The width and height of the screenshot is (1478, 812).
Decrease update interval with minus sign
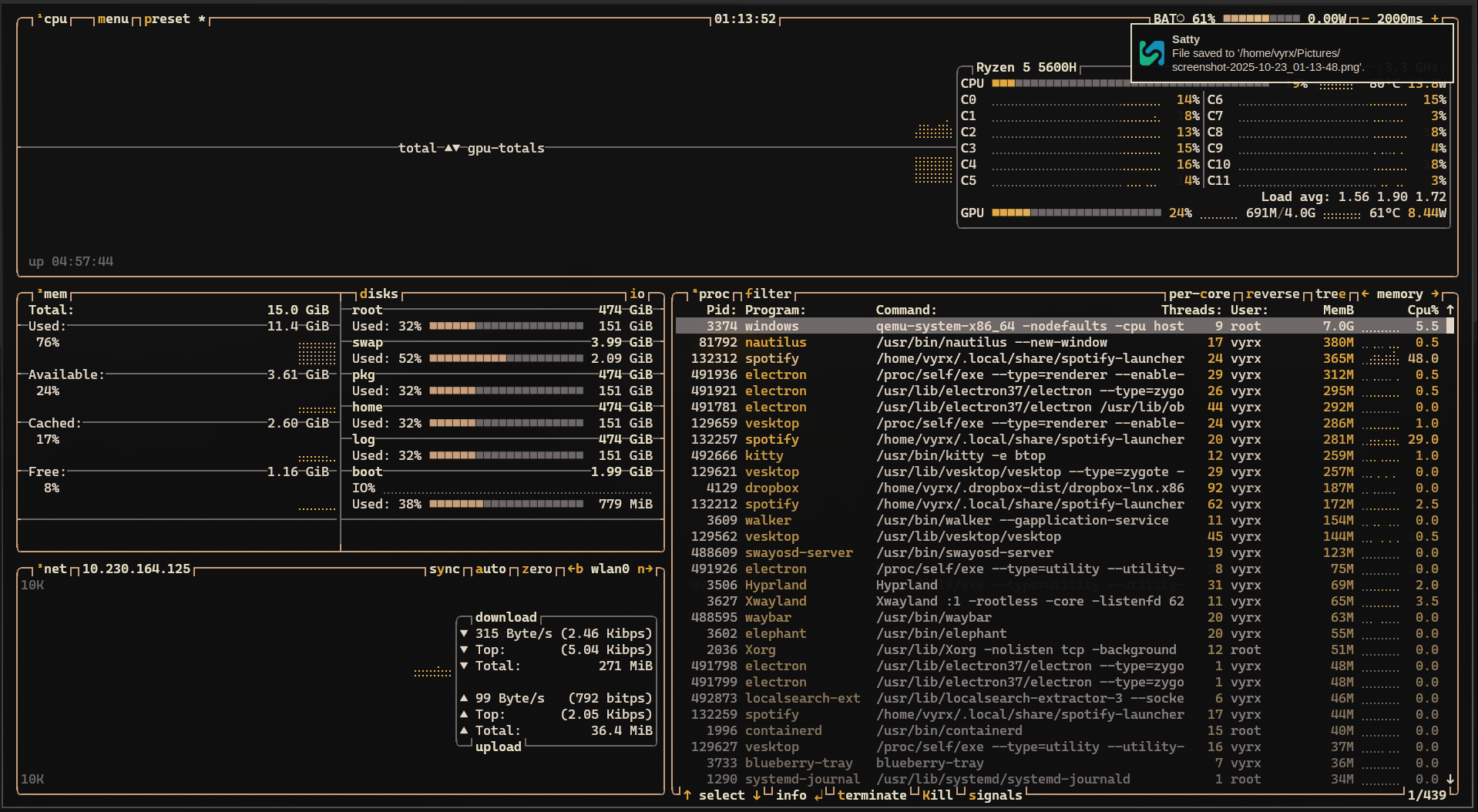(x=1365, y=19)
